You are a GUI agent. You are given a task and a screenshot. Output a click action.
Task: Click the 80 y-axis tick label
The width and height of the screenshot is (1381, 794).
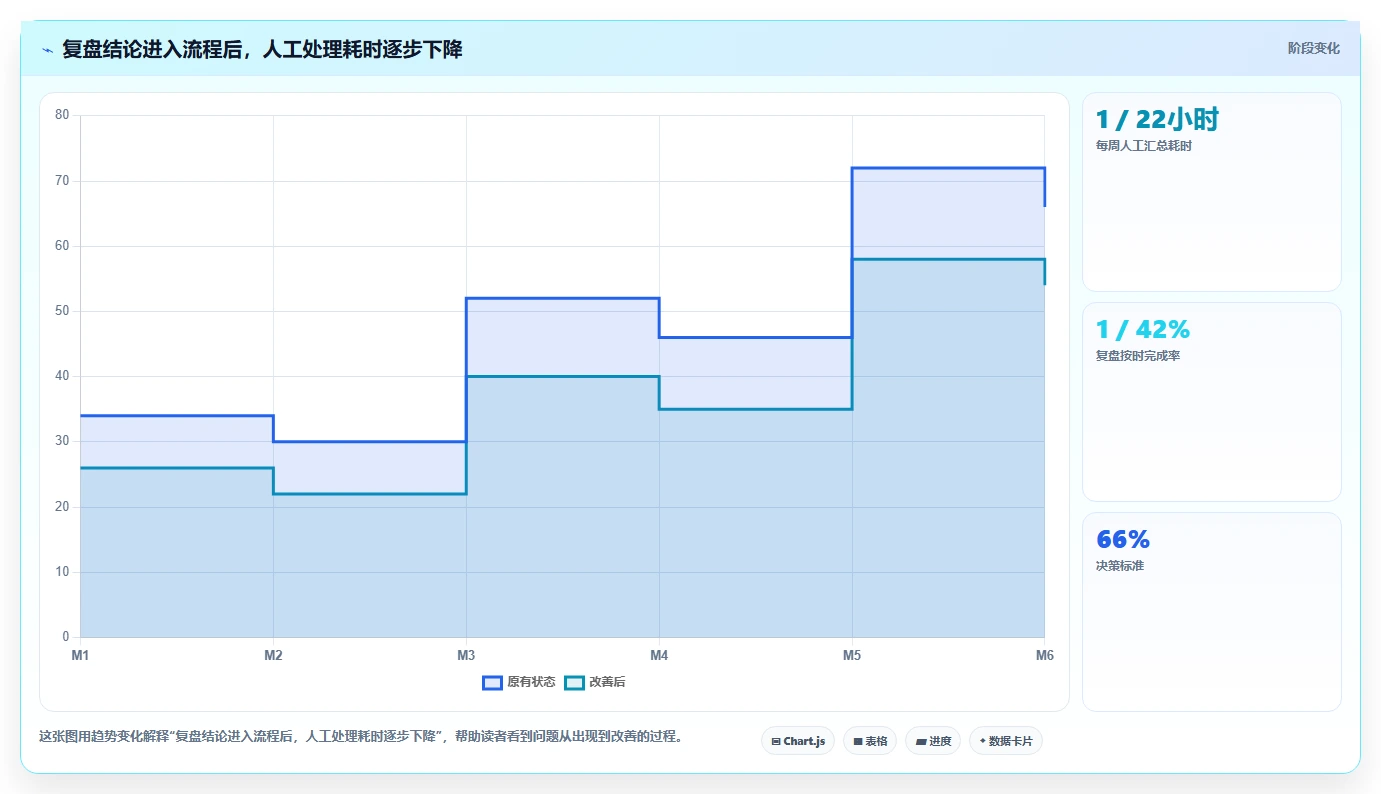pyautogui.click(x=62, y=115)
